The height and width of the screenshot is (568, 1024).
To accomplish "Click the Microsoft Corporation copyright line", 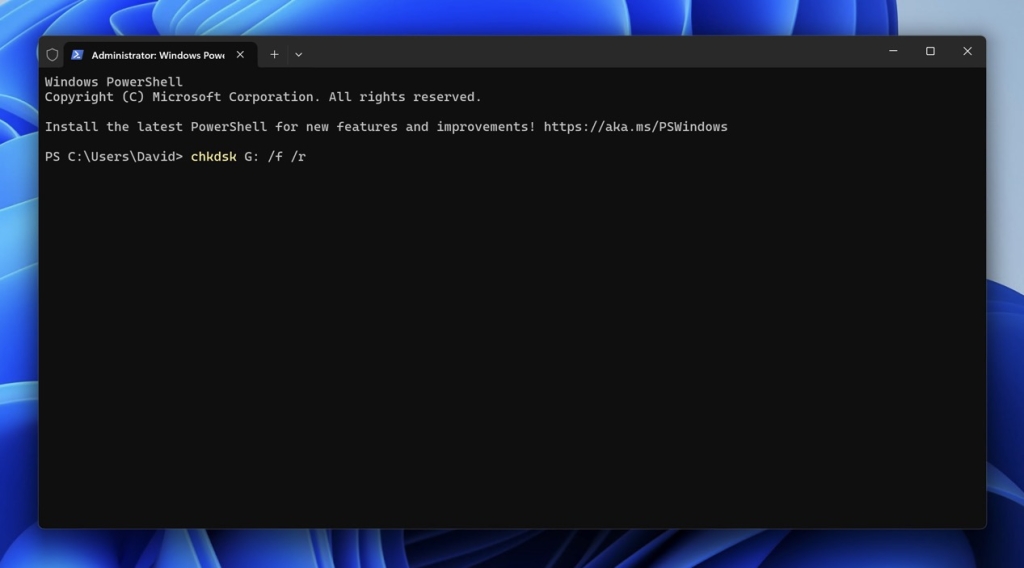I will tap(262, 97).
